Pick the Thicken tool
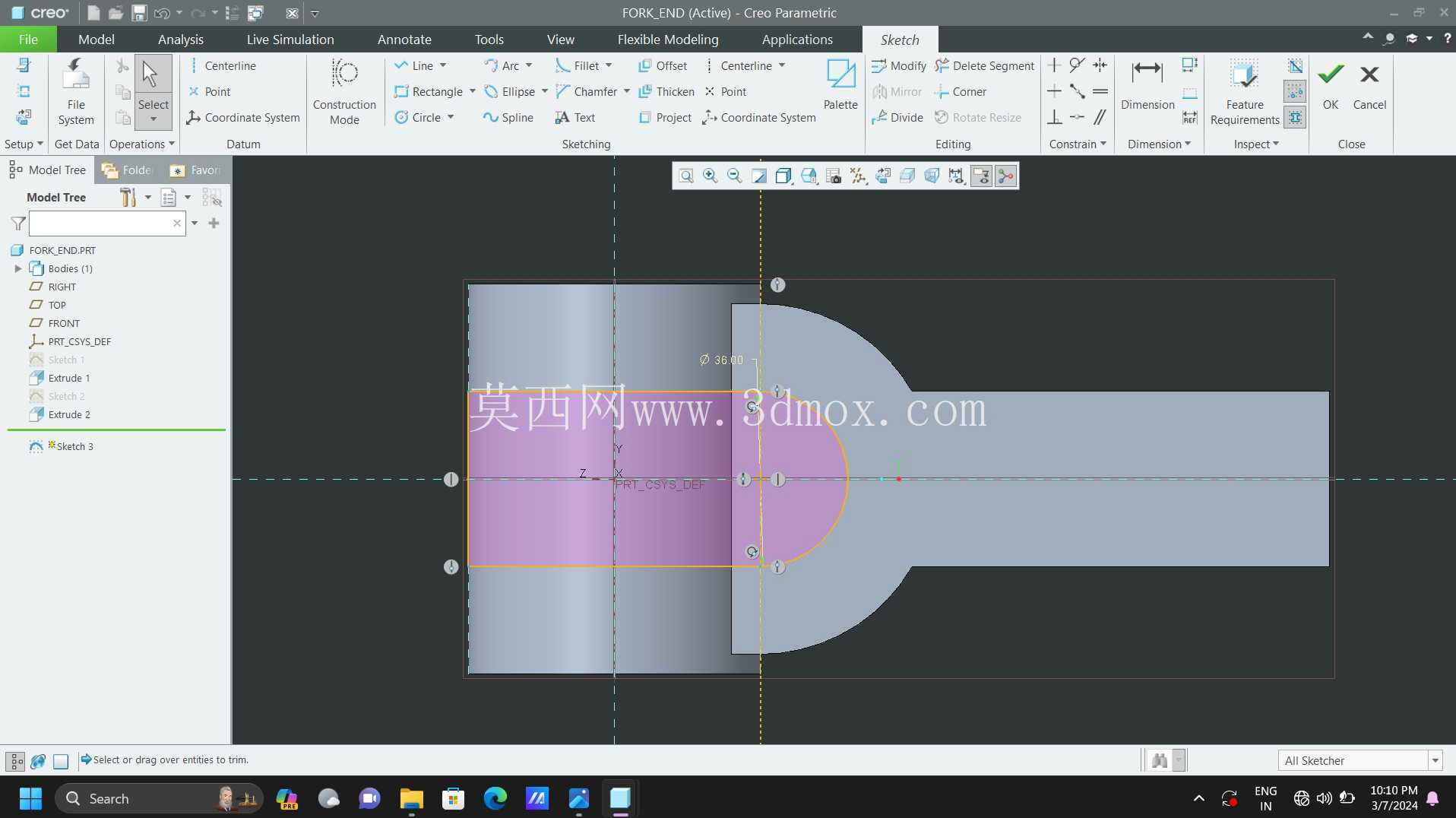Image resolution: width=1456 pixels, height=818 pixels. click(x=666, y=92)
